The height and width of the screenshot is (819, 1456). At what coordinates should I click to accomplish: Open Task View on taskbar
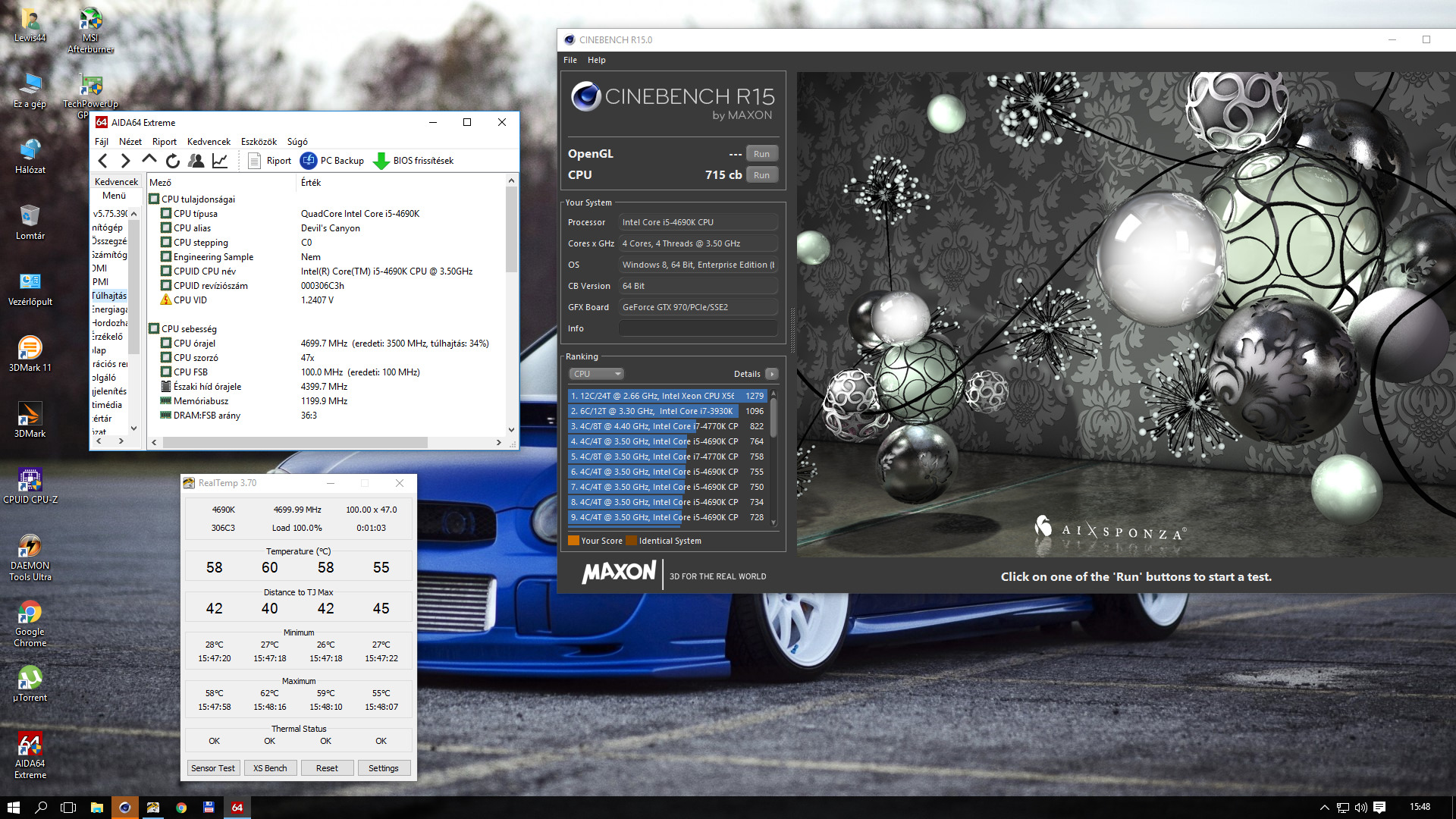pos(68,808)
